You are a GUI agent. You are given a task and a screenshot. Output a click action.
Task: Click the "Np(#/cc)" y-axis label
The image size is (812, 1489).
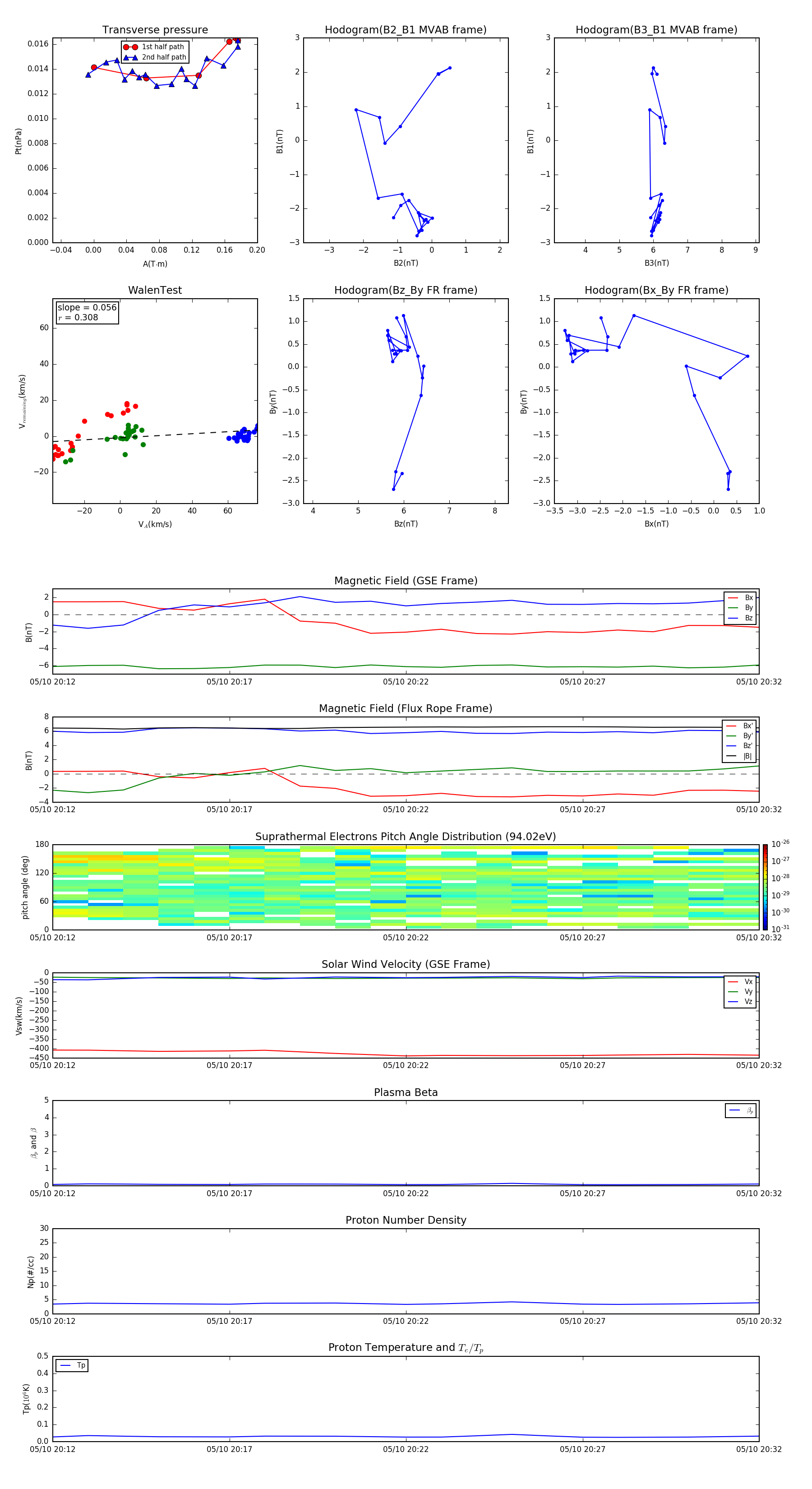click(31, 1272)
